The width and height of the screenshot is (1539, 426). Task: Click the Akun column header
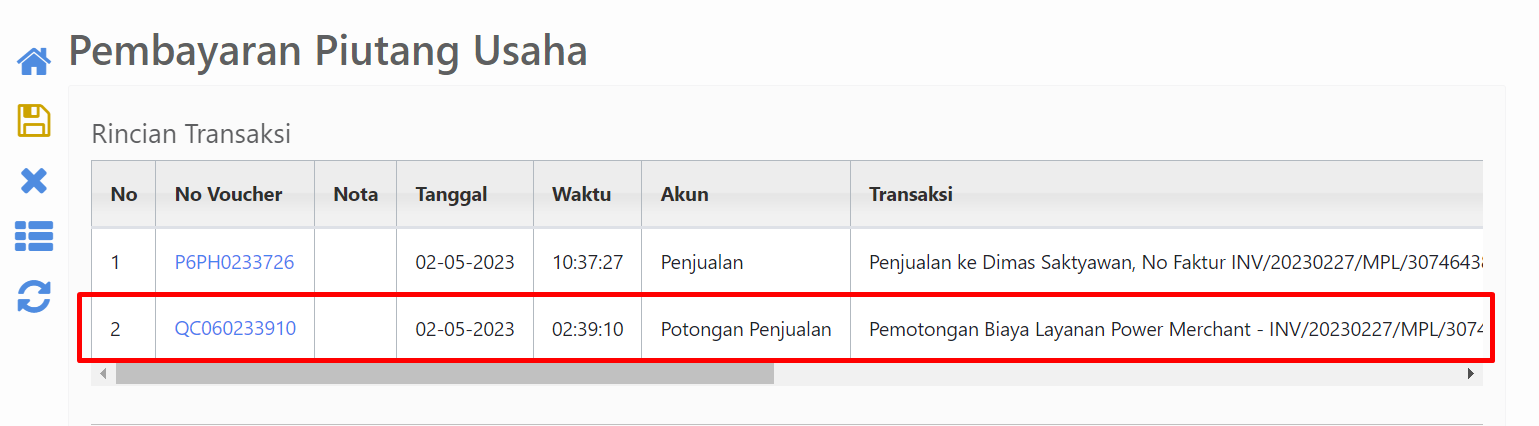click(684, 194)
